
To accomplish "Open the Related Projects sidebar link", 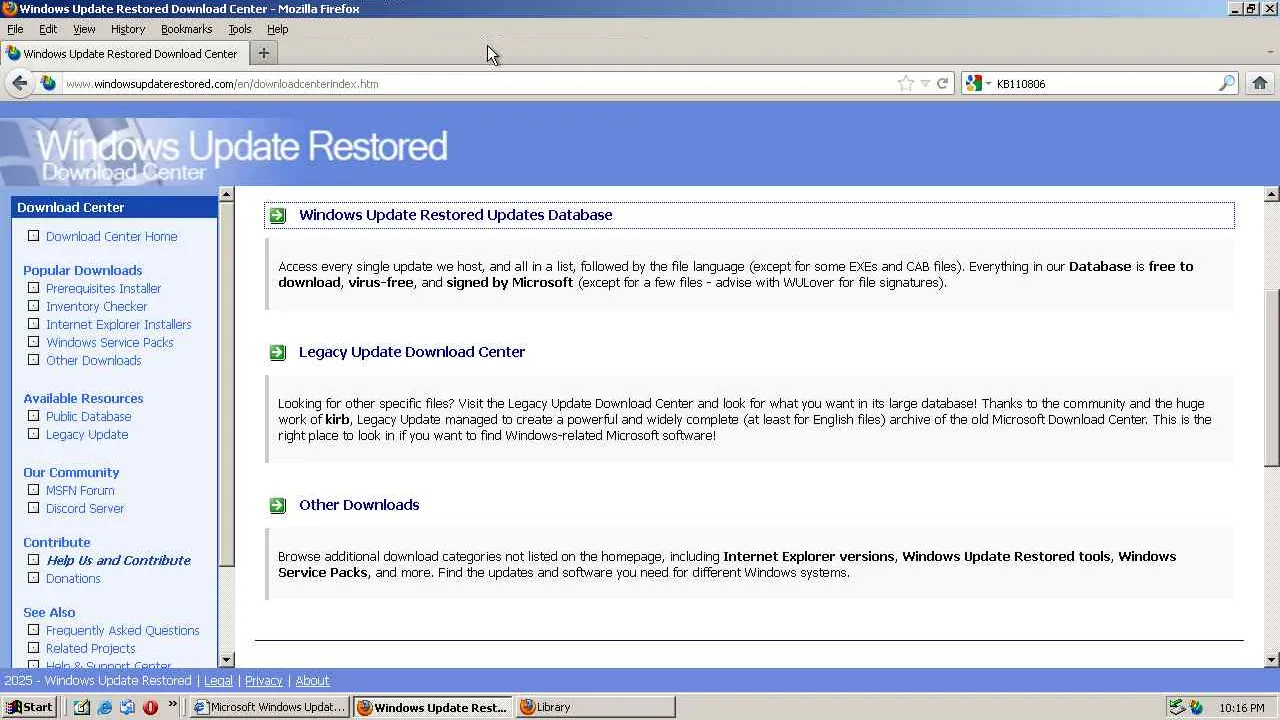I will (91, 649).
